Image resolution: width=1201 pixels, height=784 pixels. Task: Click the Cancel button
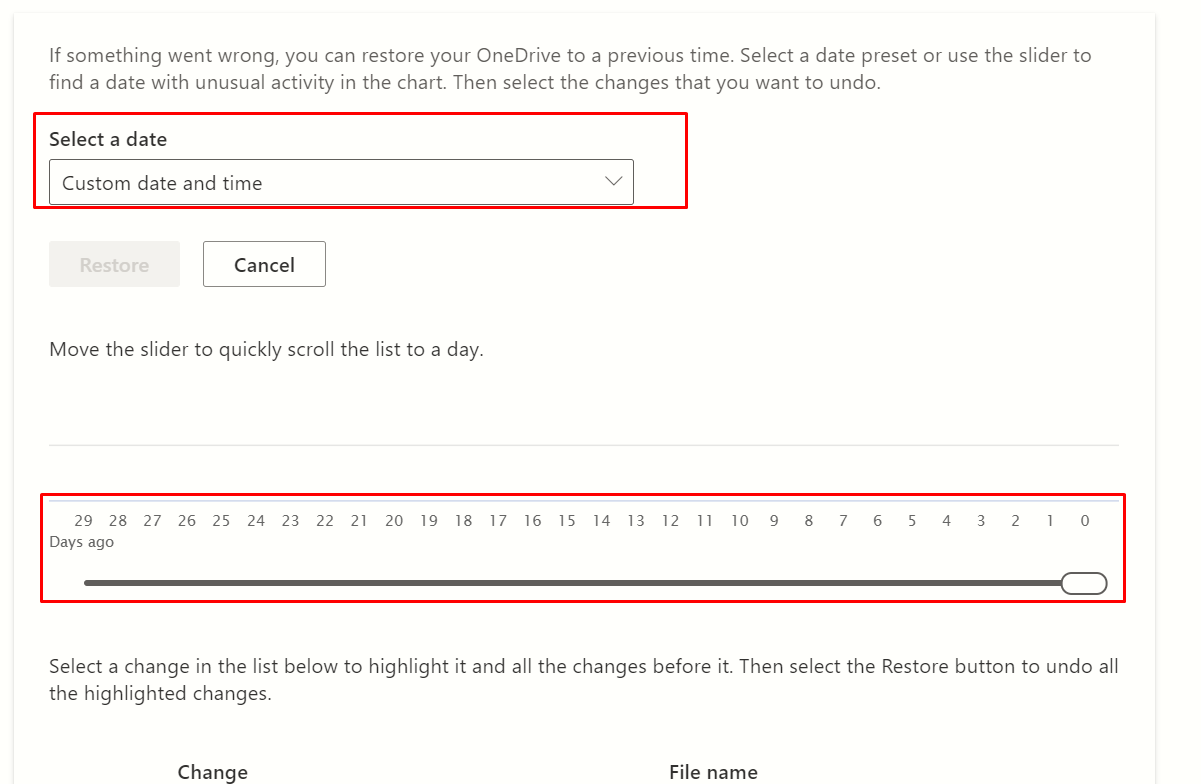pos(264,264)
